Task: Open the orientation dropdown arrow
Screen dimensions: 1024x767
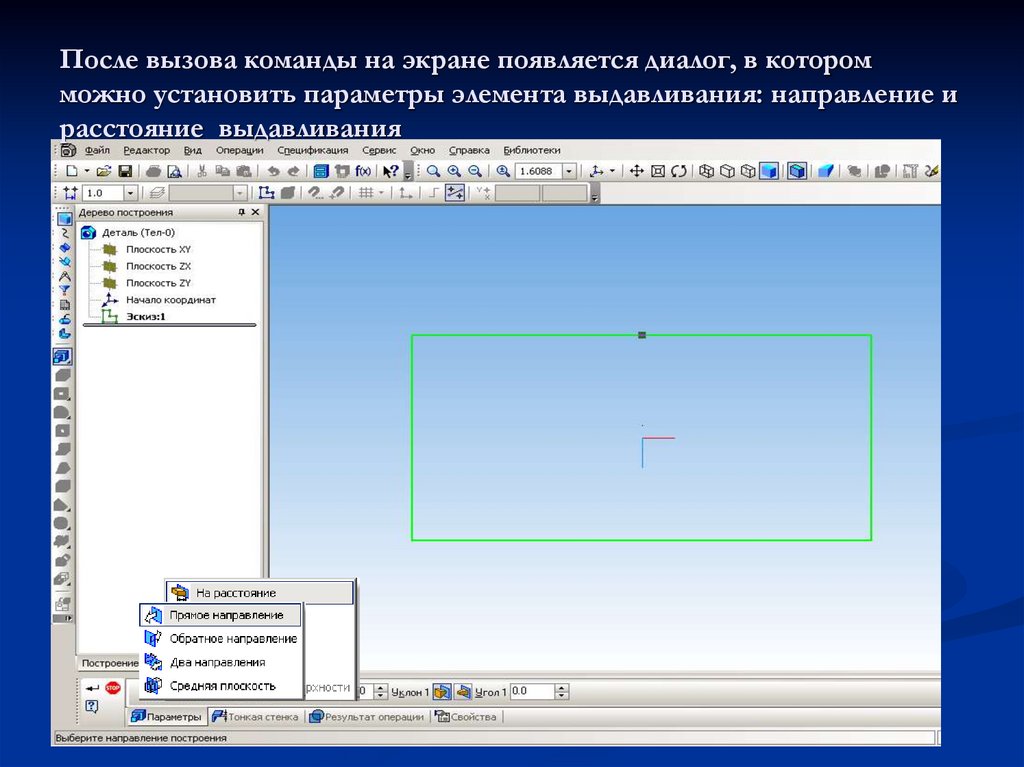Action: point(612,171)
